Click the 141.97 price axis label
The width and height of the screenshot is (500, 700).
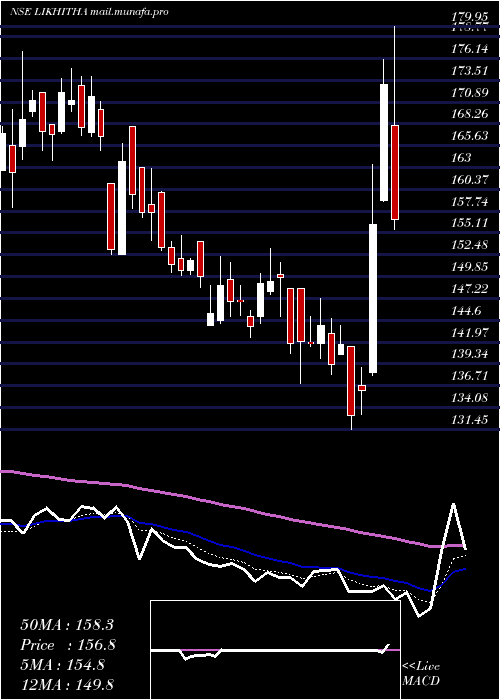(469, 333)
